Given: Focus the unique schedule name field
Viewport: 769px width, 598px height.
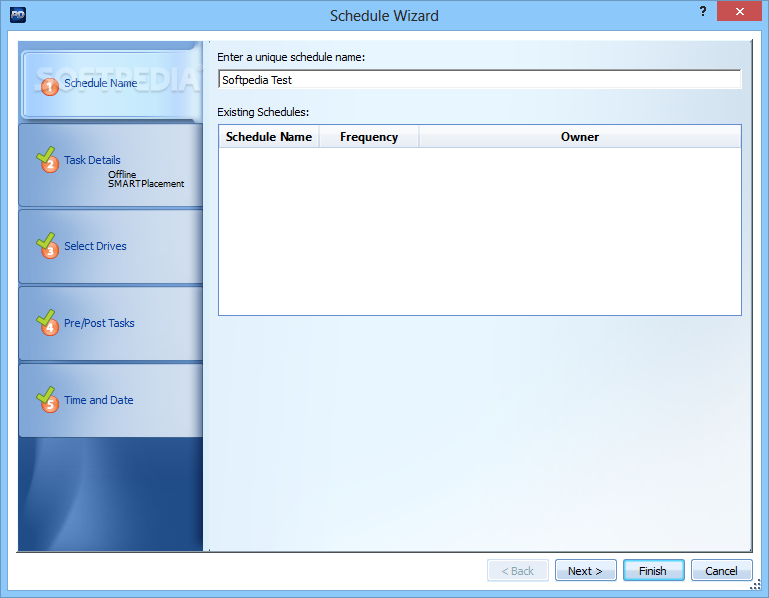Looking at the screenshot, I should click(480, 79).
